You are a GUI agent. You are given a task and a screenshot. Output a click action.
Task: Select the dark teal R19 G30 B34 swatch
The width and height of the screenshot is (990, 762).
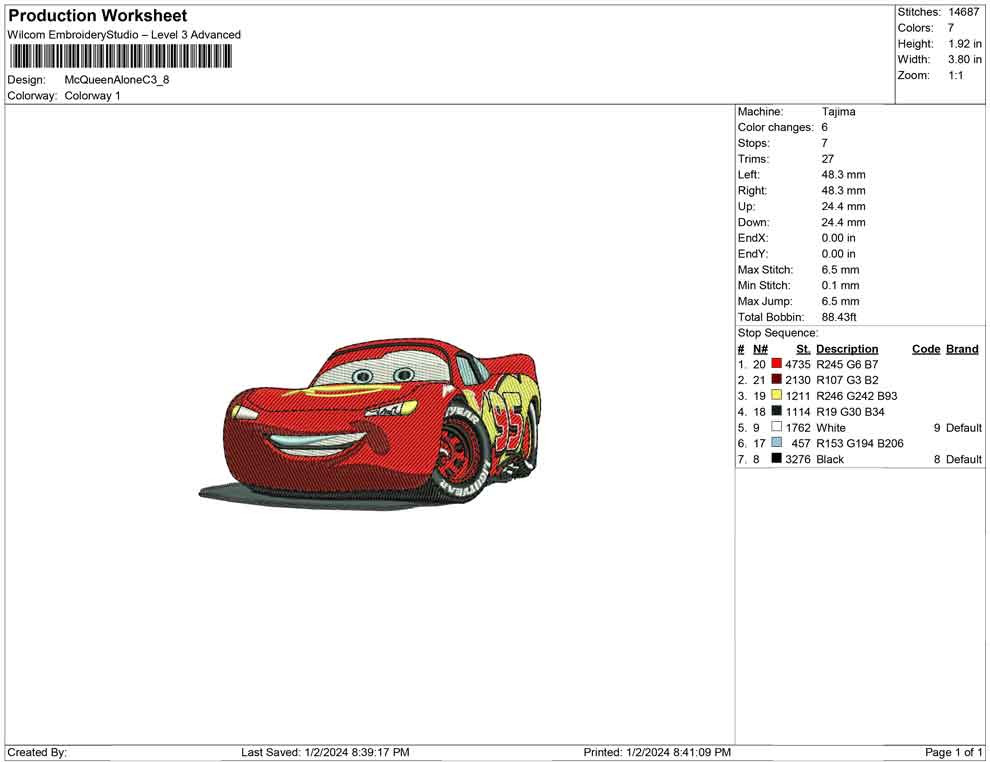776,412
